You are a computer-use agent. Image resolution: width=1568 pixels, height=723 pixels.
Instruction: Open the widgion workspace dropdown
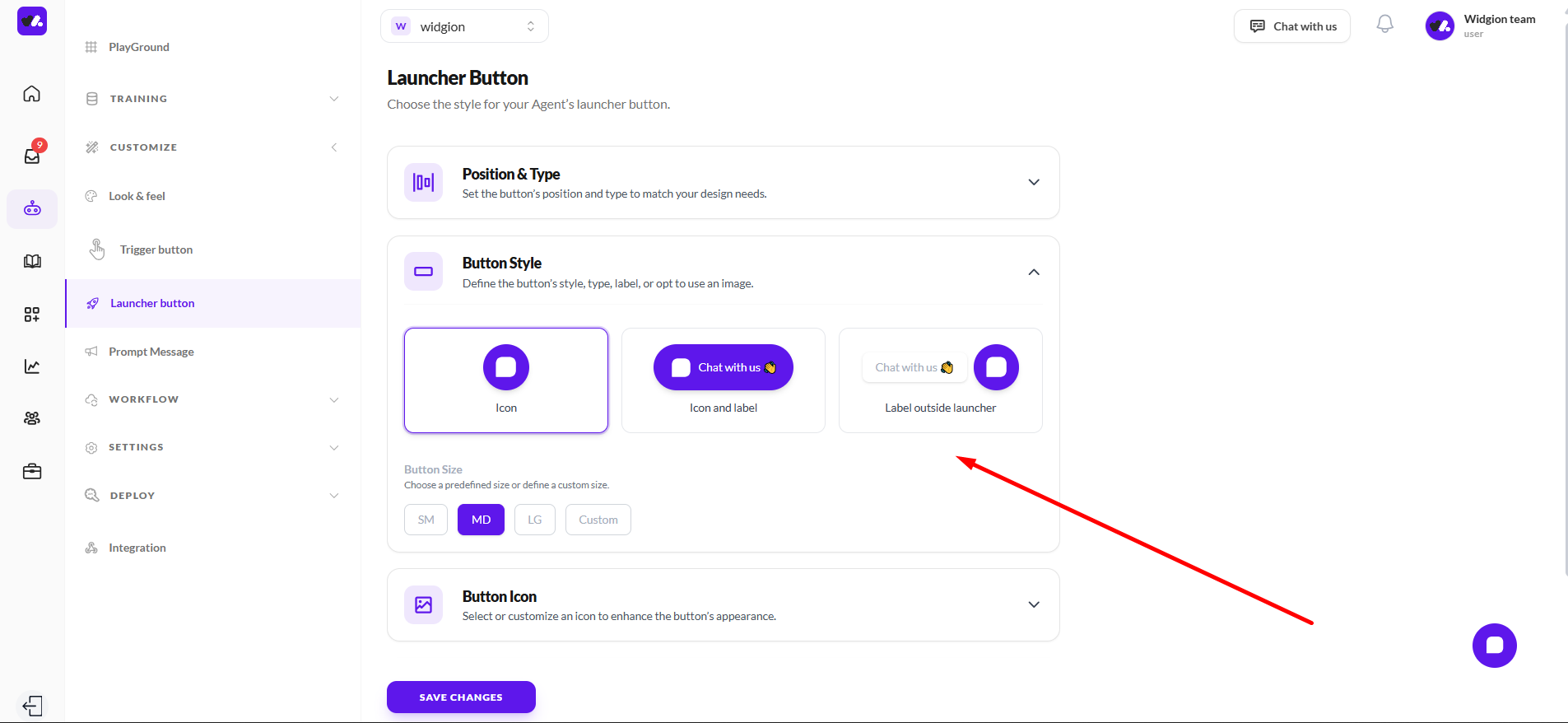(x=464, y=26)
